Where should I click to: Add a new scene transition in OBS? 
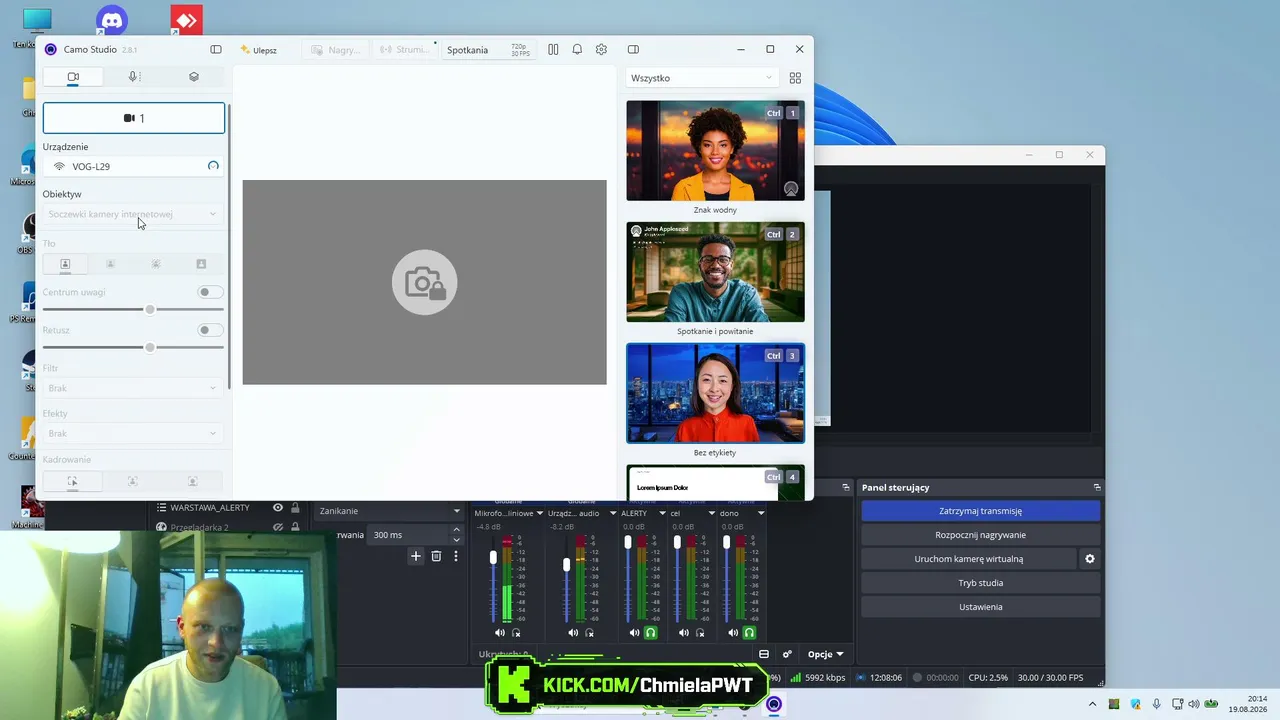coord(415,556)
